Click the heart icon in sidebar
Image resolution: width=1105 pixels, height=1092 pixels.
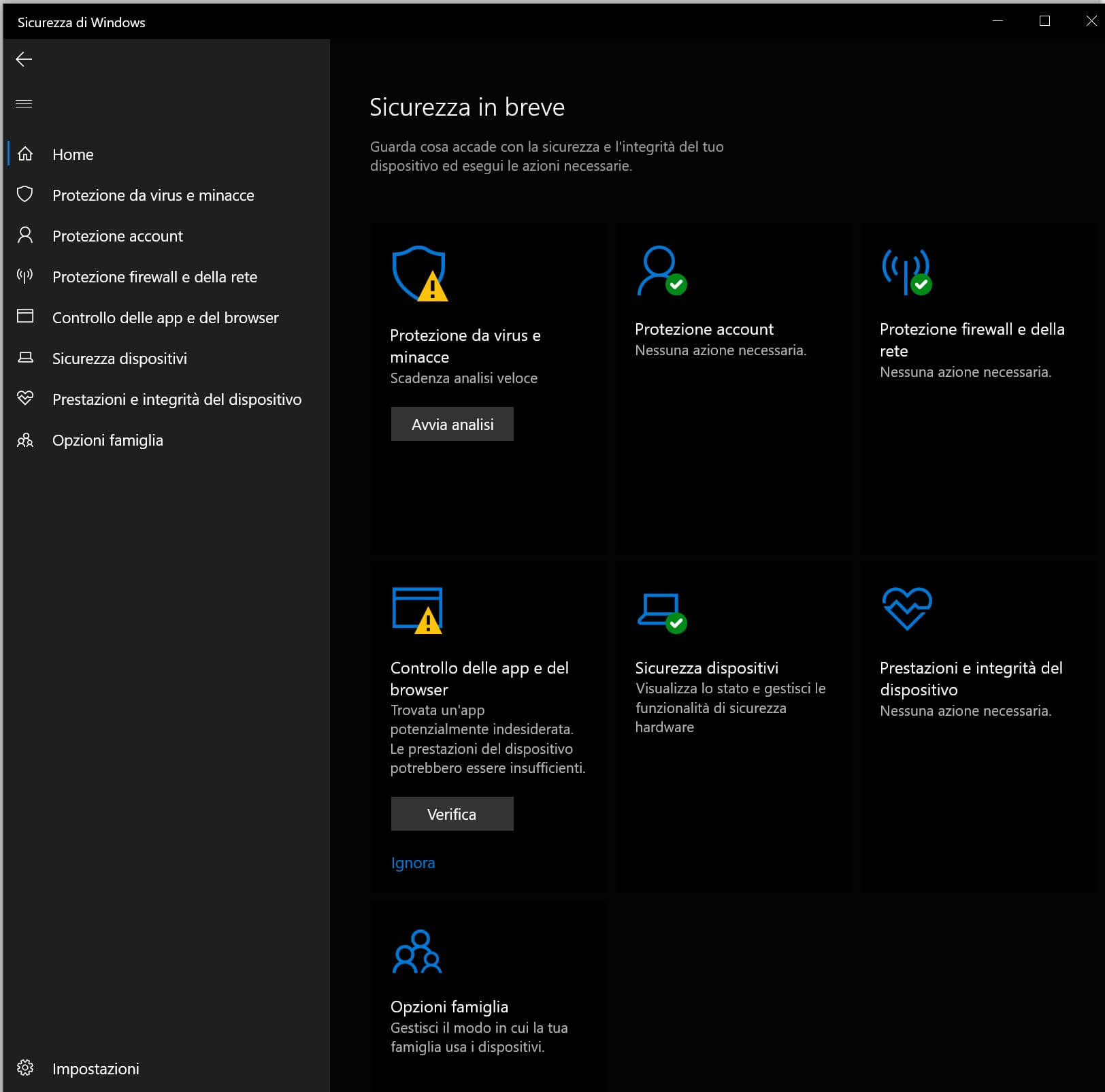tap(25, 399)
